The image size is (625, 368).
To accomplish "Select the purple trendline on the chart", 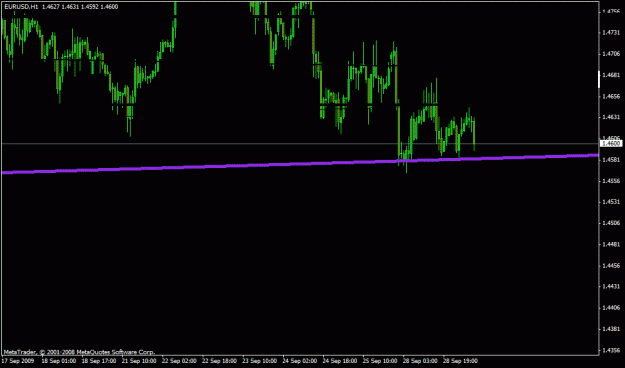I will pos(300,163).
